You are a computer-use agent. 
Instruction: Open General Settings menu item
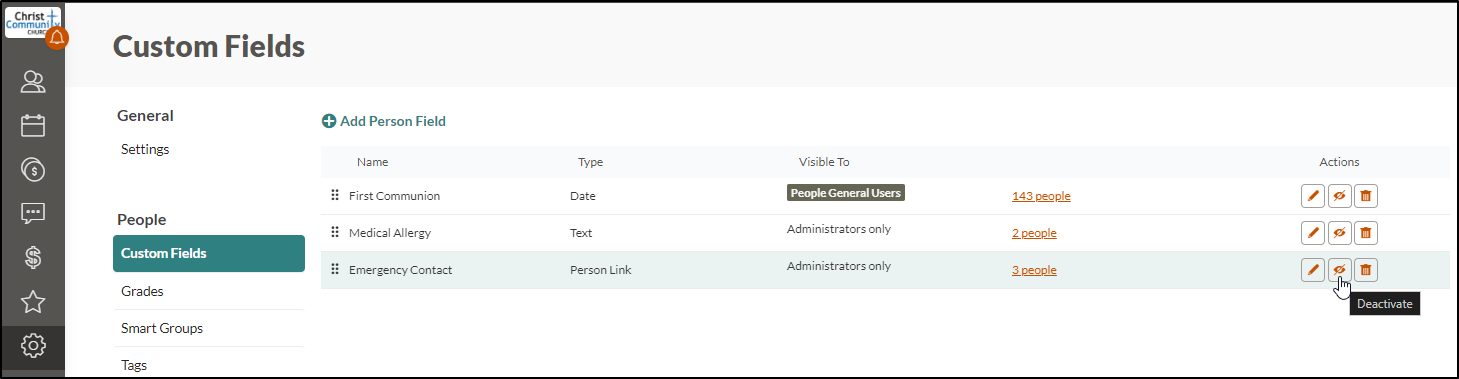[x=145, y=149]
